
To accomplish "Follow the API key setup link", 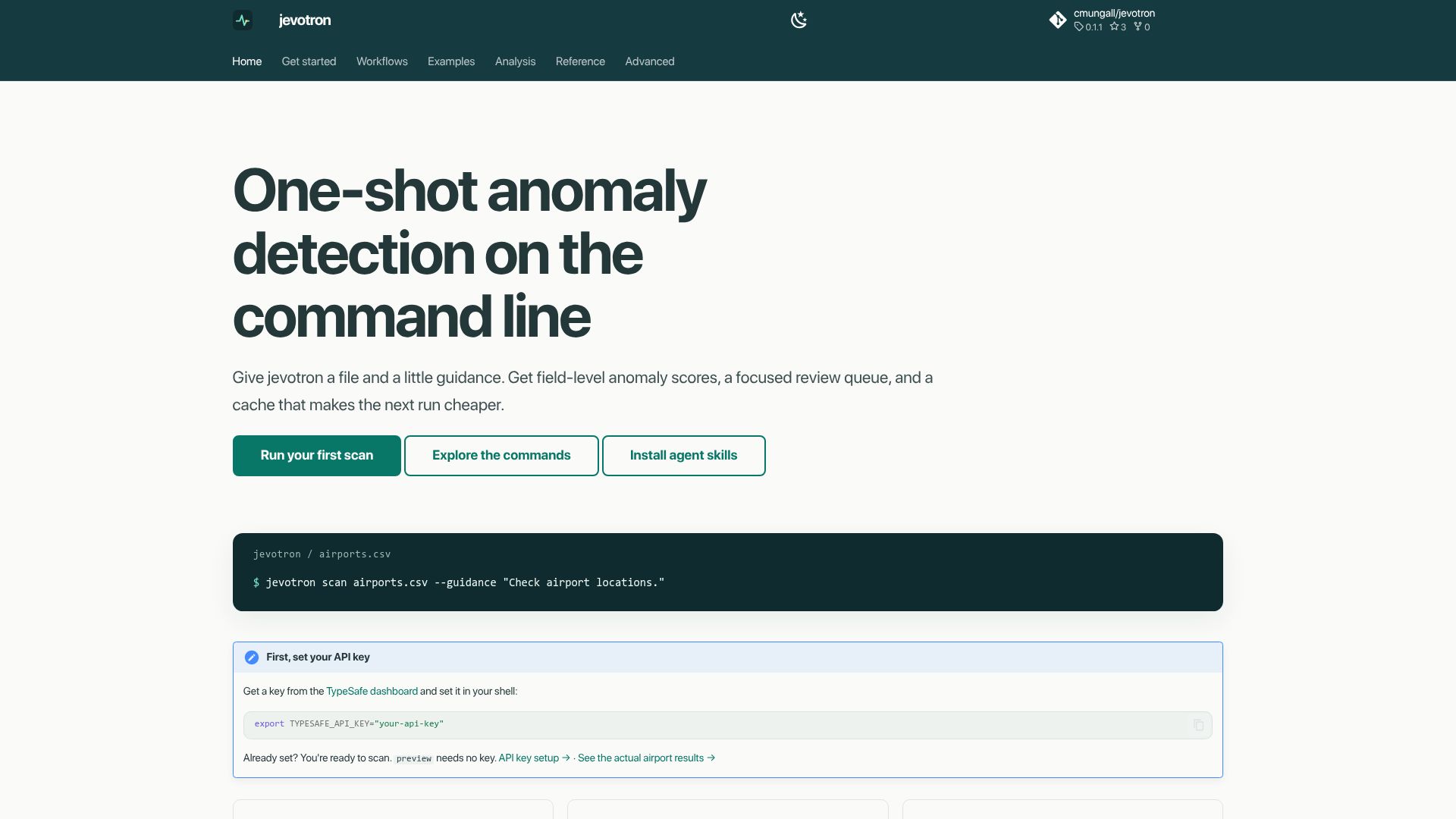I will click(534, 758).
